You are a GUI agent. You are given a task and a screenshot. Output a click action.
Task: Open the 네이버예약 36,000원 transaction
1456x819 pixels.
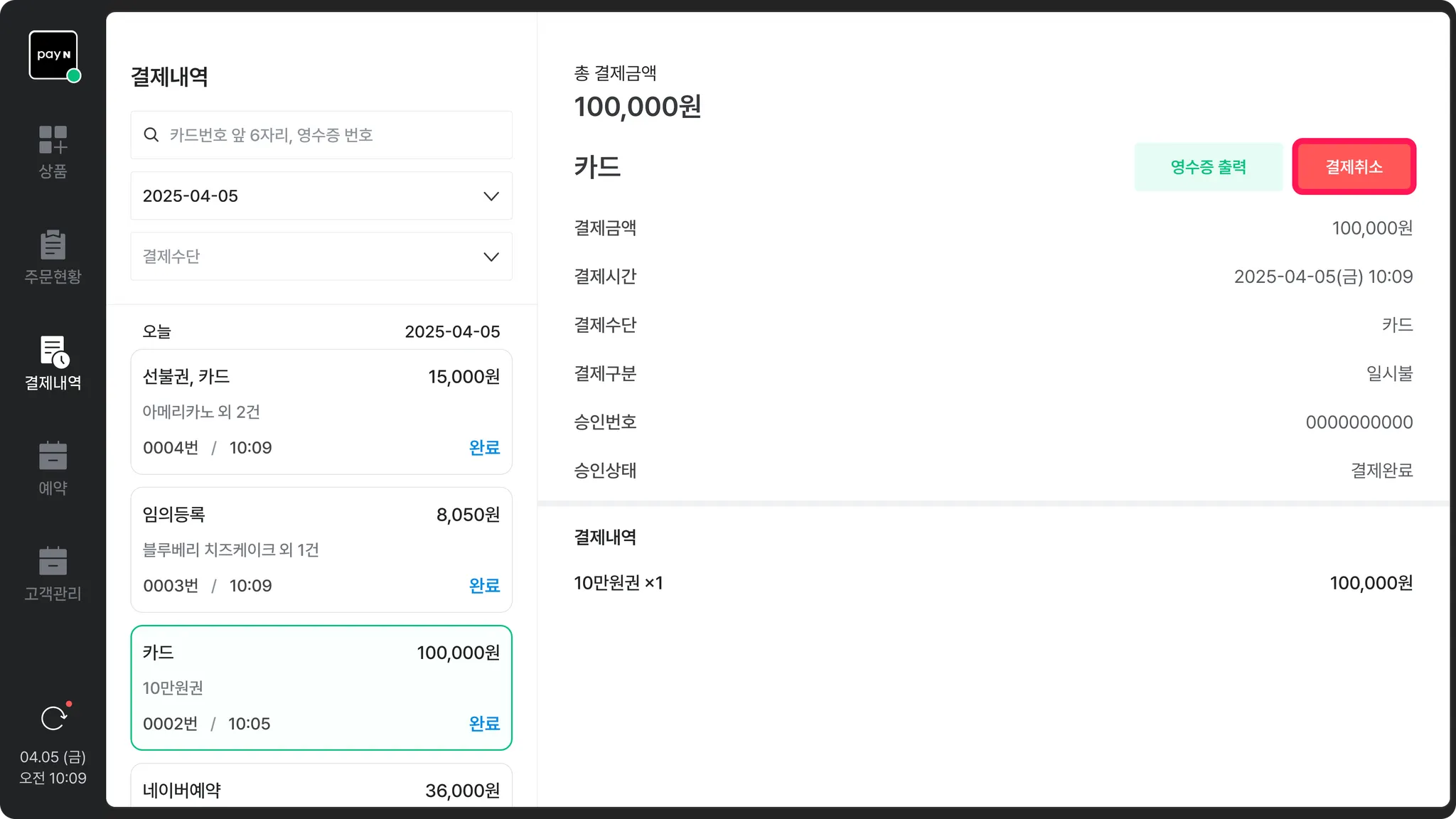click(x=321, y=788)
